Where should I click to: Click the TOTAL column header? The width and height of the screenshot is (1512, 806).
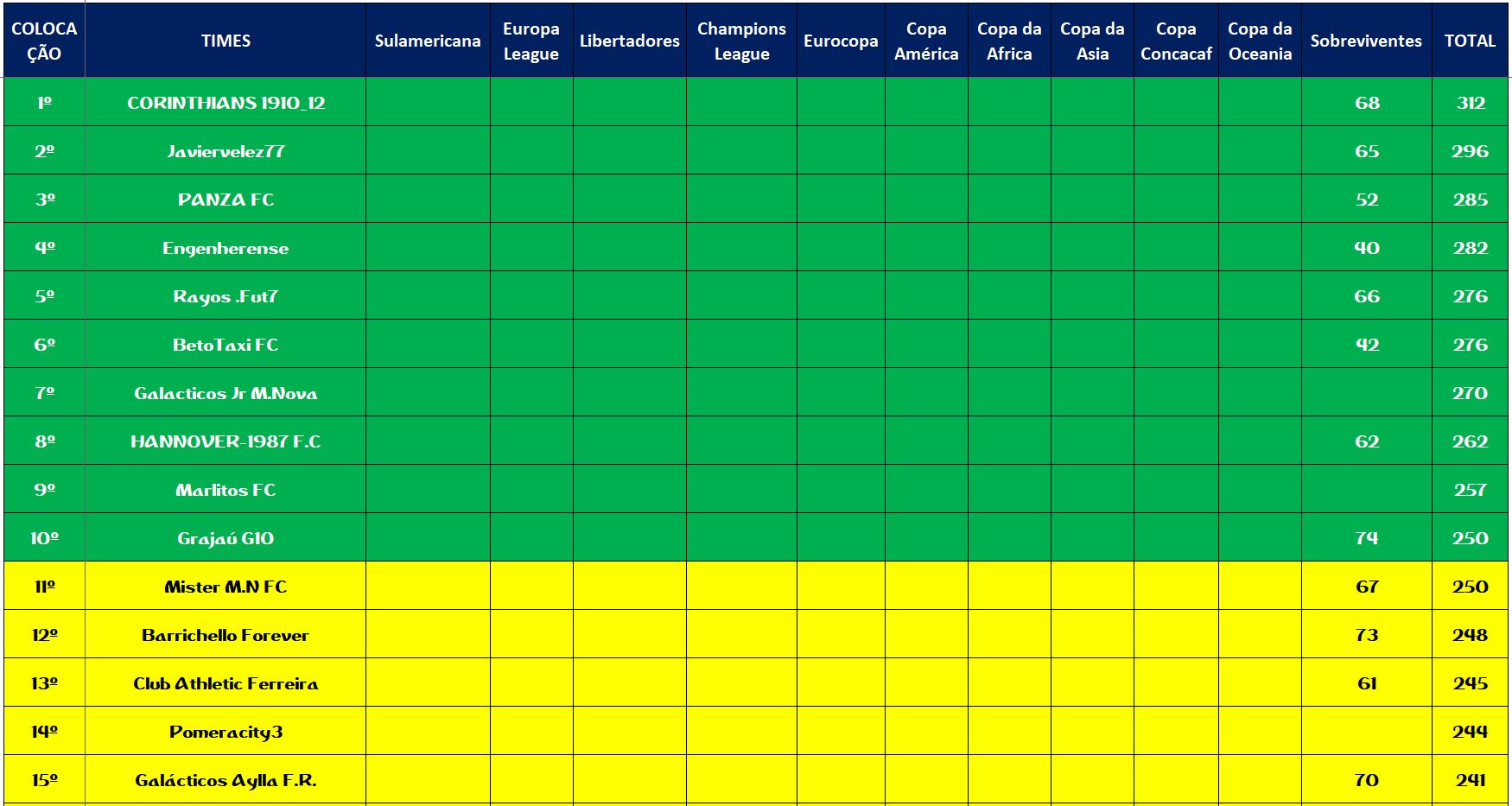click(x=1470, y=41)
